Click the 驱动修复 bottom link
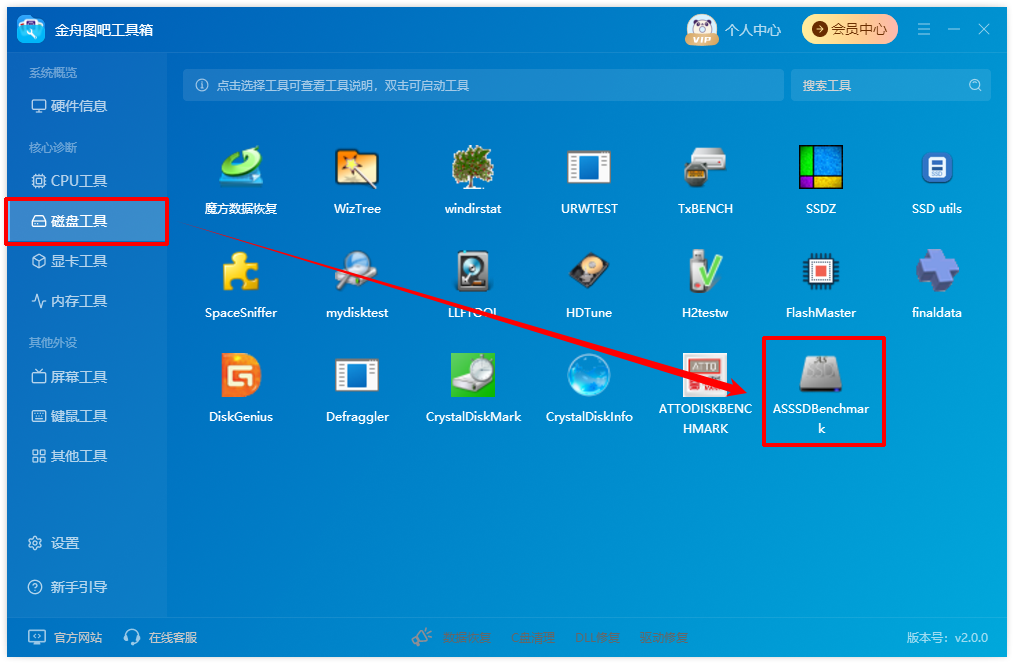This screenshot has height=664, width=1014. pyautogui.click(x=663, y=638)
